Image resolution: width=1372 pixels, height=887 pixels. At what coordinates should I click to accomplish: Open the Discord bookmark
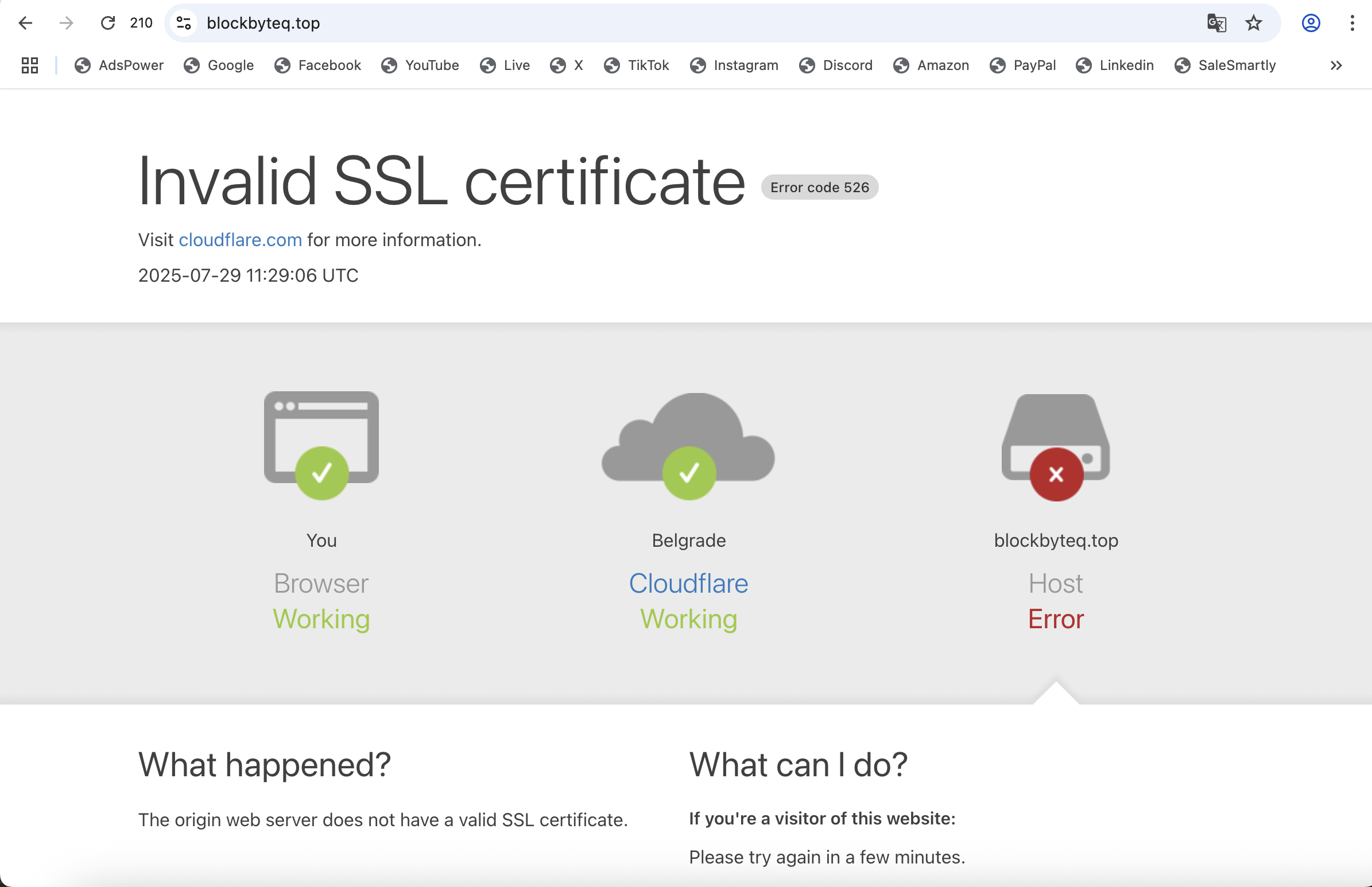(835, 65)
